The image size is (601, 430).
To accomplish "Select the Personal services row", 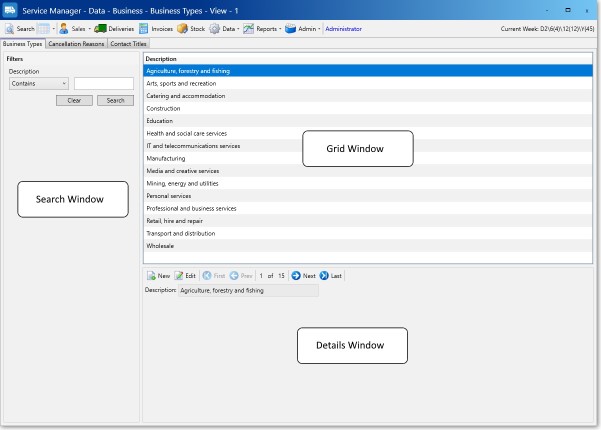I will click(368, 196).
